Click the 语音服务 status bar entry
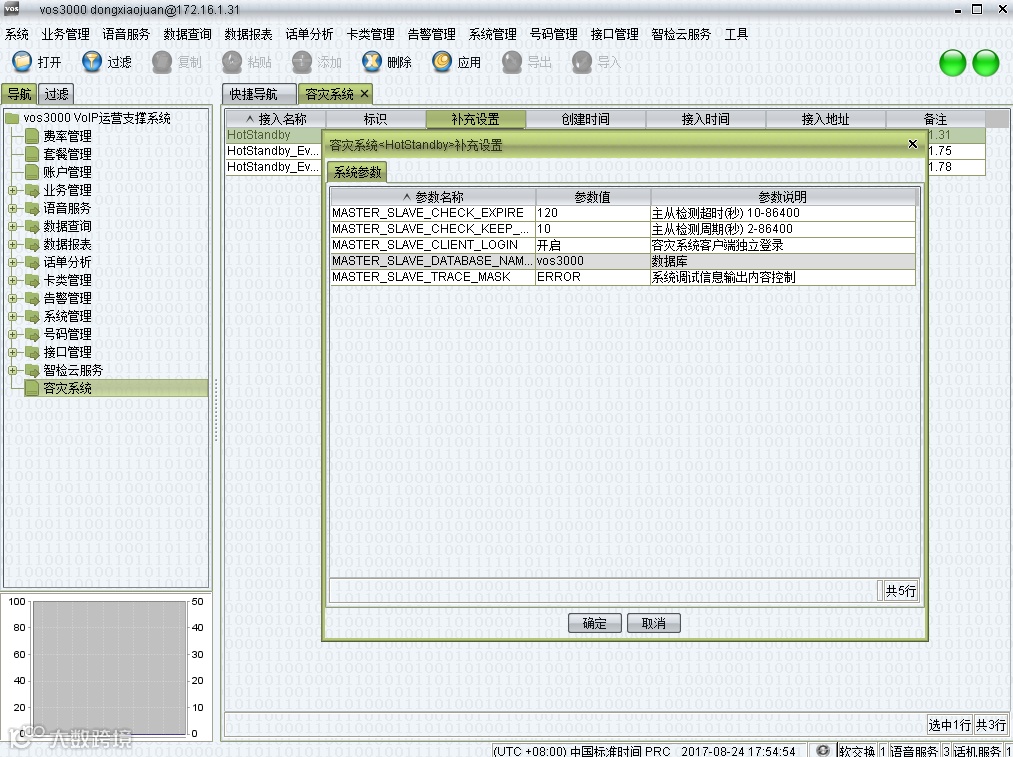 point(914,751)
